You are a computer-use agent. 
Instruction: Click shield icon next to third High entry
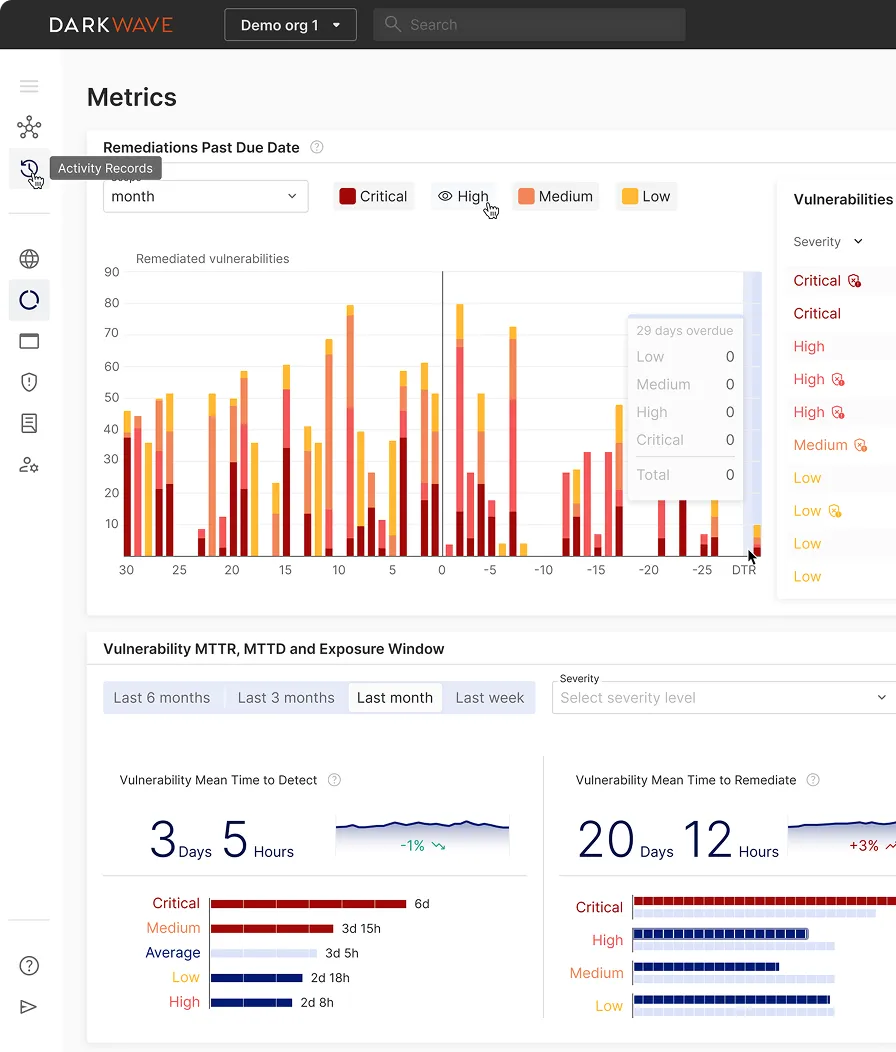838,413
